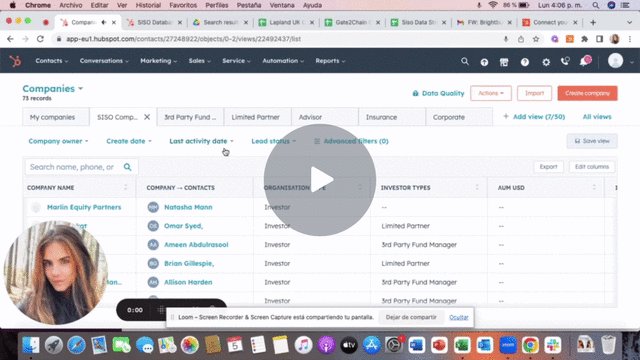Open the Create date filter dropdown
The height and width of the screenshot is (360, 640).
[129, 141]
